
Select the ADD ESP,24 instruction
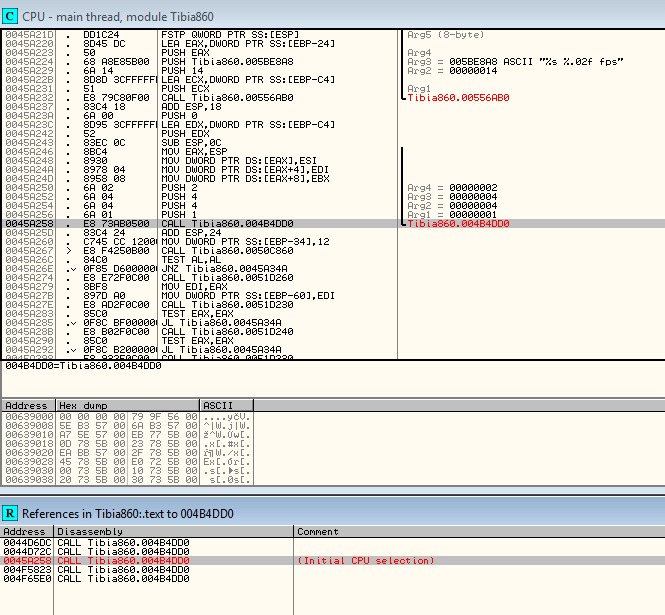pyautogui.click(x=191, y=232)
